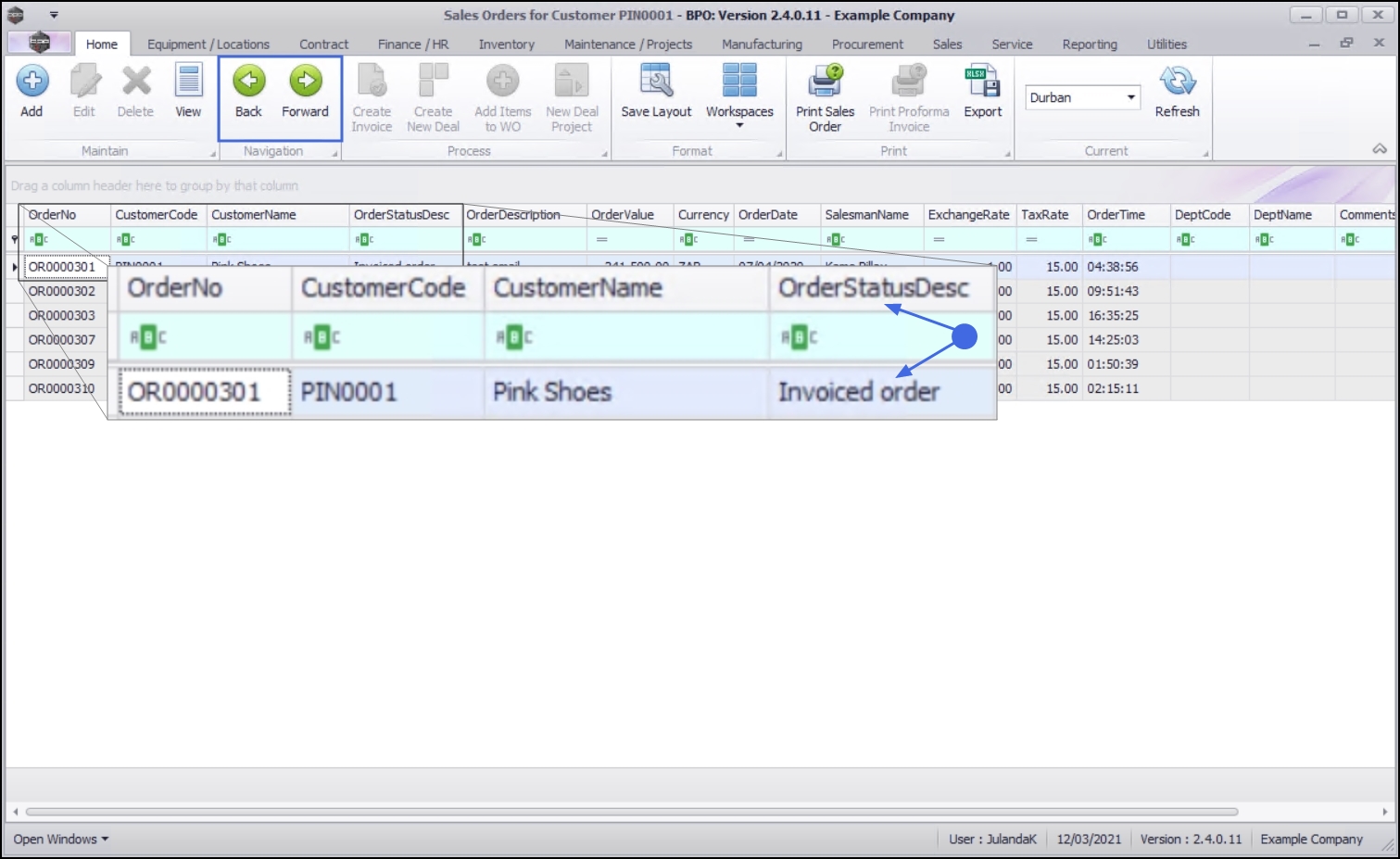Open the Finance / HR tab
This screenshot has height=859, width=1400.
coord(413,44)
